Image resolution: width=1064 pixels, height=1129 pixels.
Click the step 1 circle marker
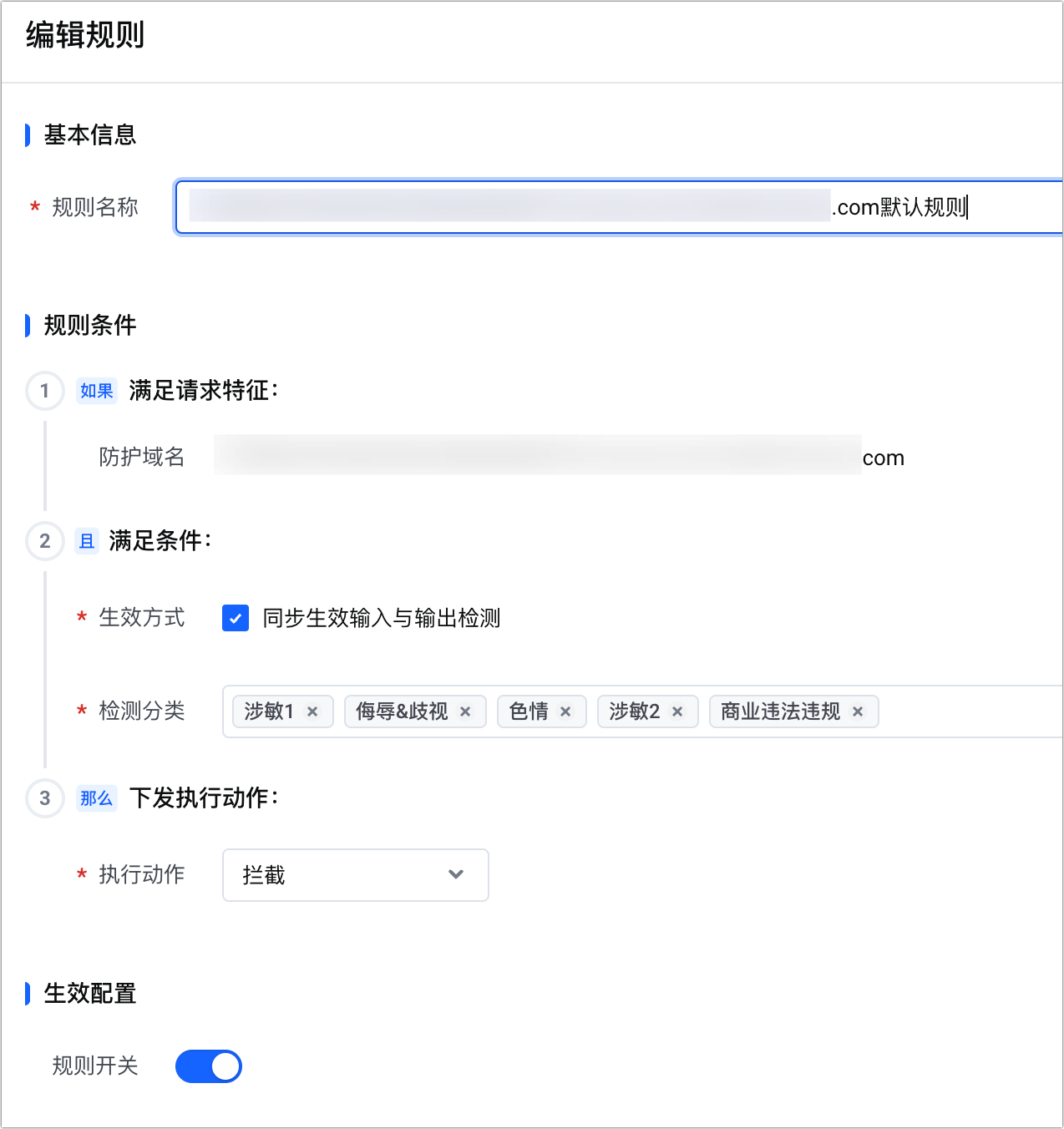click(x=45, y=391)
